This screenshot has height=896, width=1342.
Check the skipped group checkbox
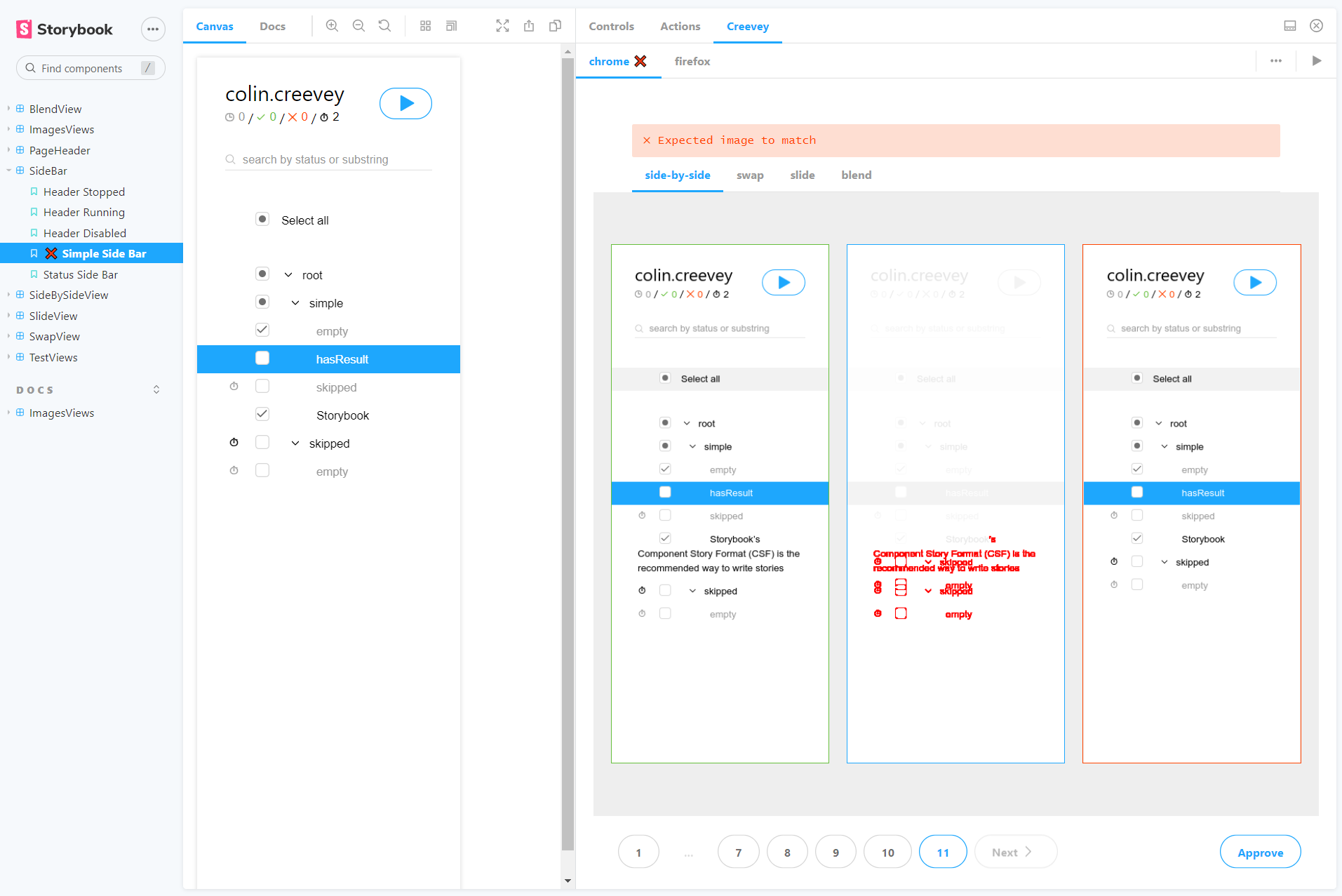pyautogui.click(x=262, y=442)
